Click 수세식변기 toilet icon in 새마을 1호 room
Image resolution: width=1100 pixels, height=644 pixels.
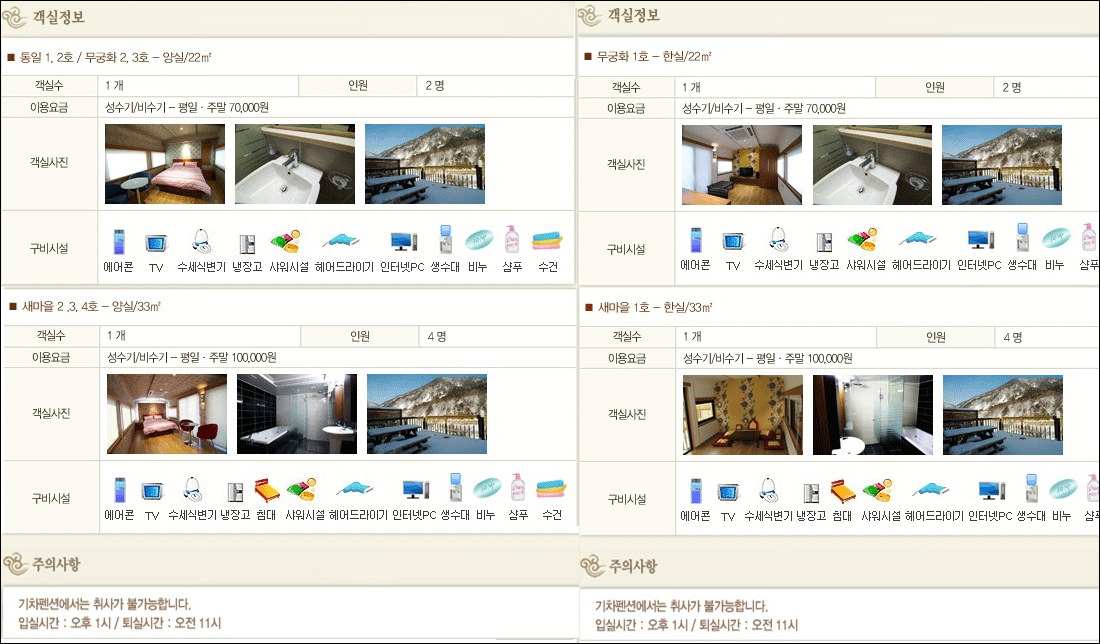(768, 491)
